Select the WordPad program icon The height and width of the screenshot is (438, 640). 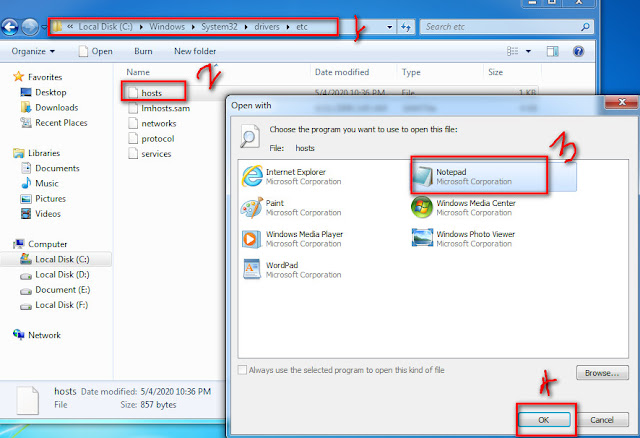252,269
